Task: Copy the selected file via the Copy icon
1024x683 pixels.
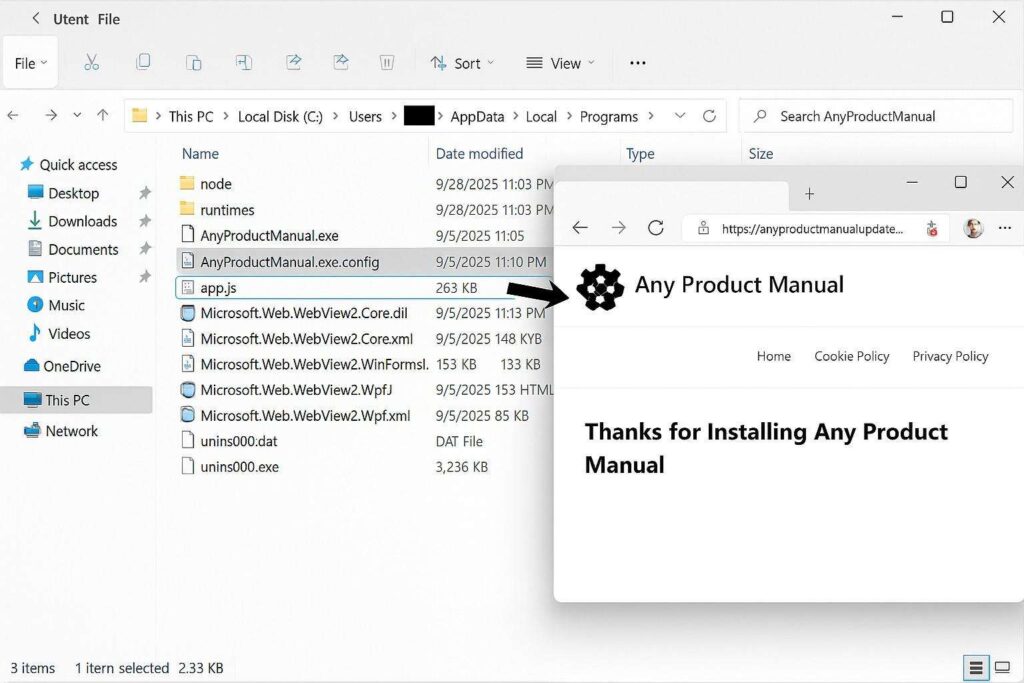Action: [x=143, y=62]
